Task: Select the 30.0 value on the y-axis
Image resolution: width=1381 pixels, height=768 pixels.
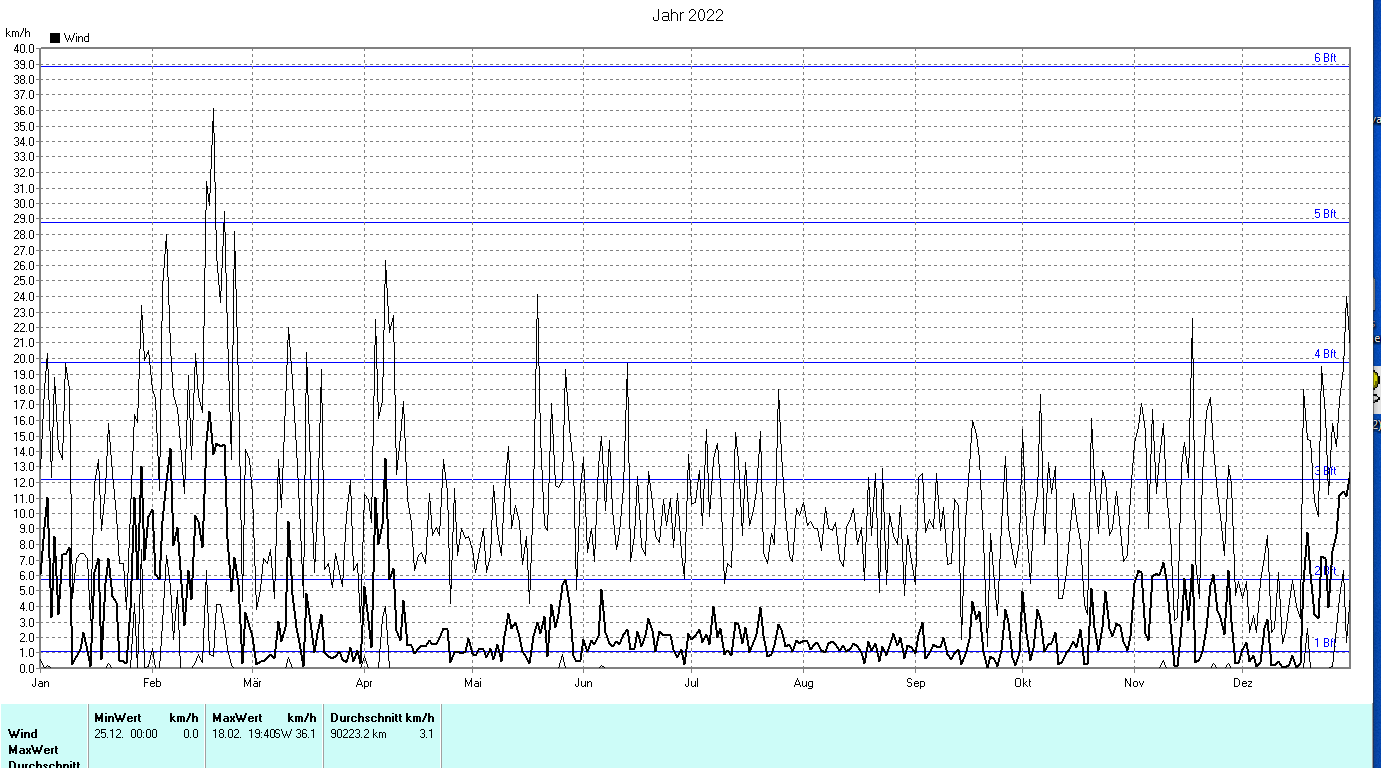Action: 24,204
